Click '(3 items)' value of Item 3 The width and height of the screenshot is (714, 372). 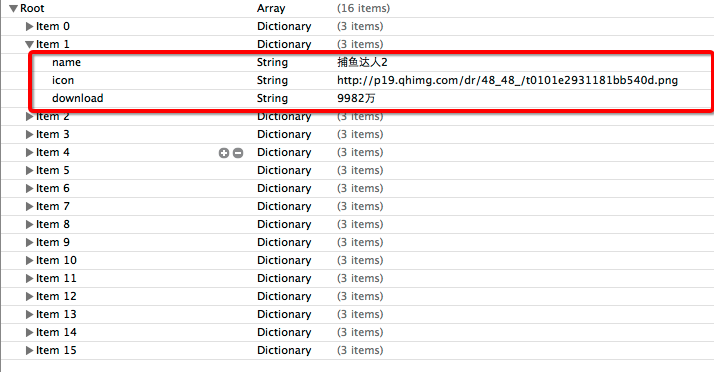coord(360,134)
